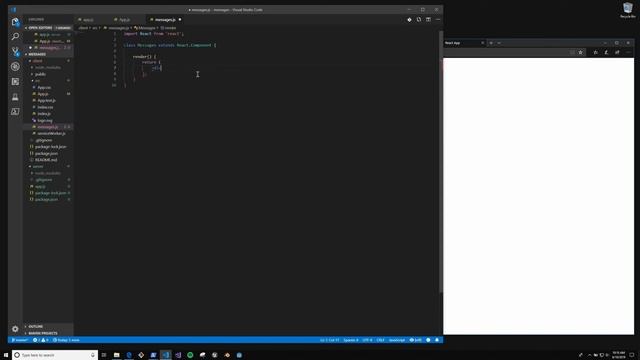Switch to Visual Studio Code taskbar icon
Screen dimensions: 640x360
[166, 355]
